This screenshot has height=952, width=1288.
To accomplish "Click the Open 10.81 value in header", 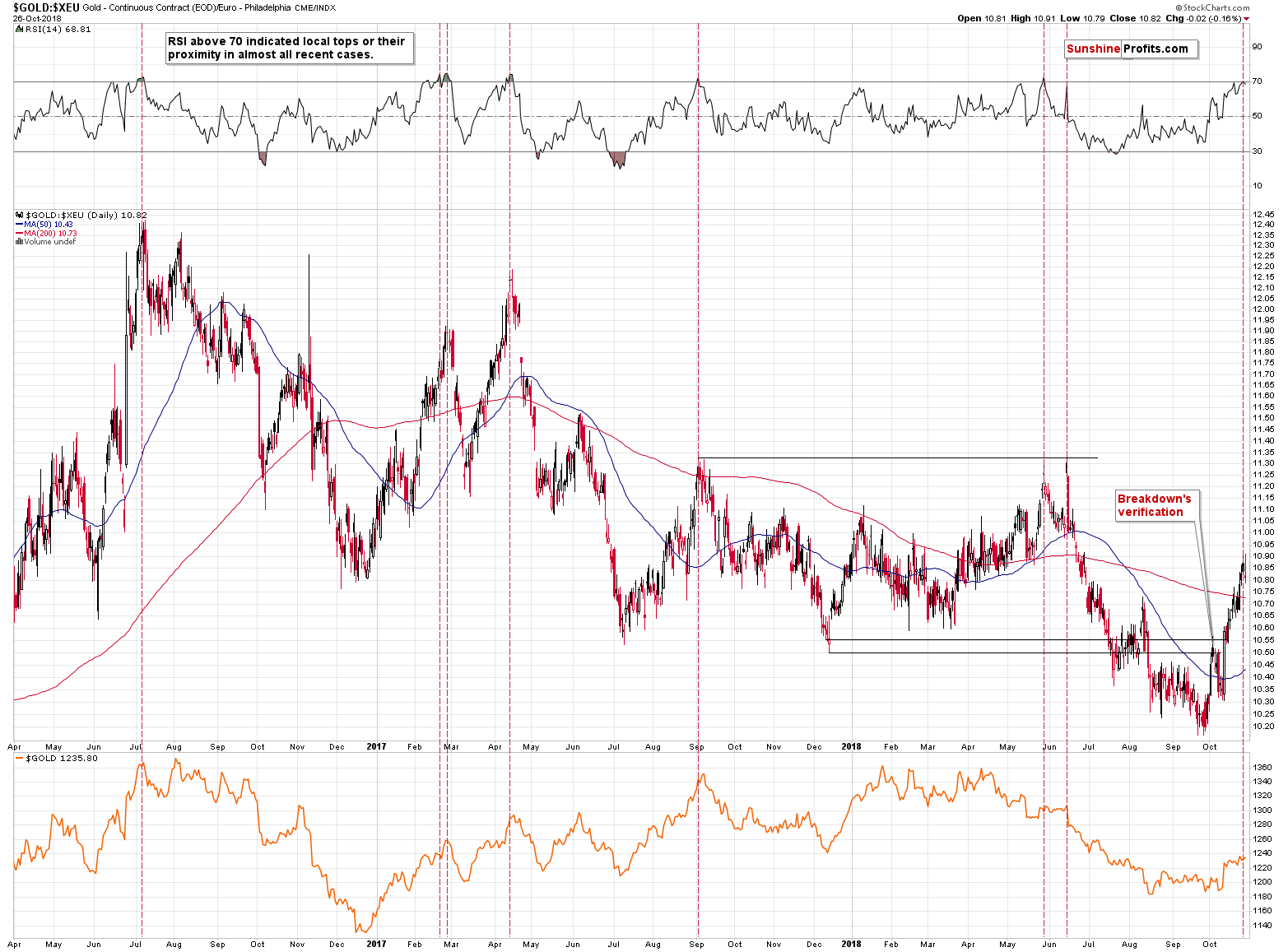I will tap(981, 18).
